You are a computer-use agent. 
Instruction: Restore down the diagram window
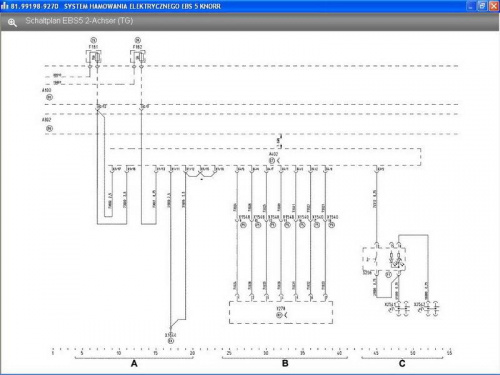(x=482, y=6)
